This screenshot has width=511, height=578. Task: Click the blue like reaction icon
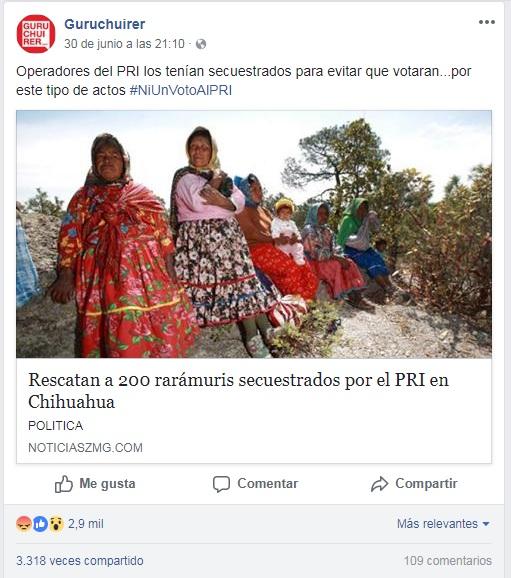(40, 524)
